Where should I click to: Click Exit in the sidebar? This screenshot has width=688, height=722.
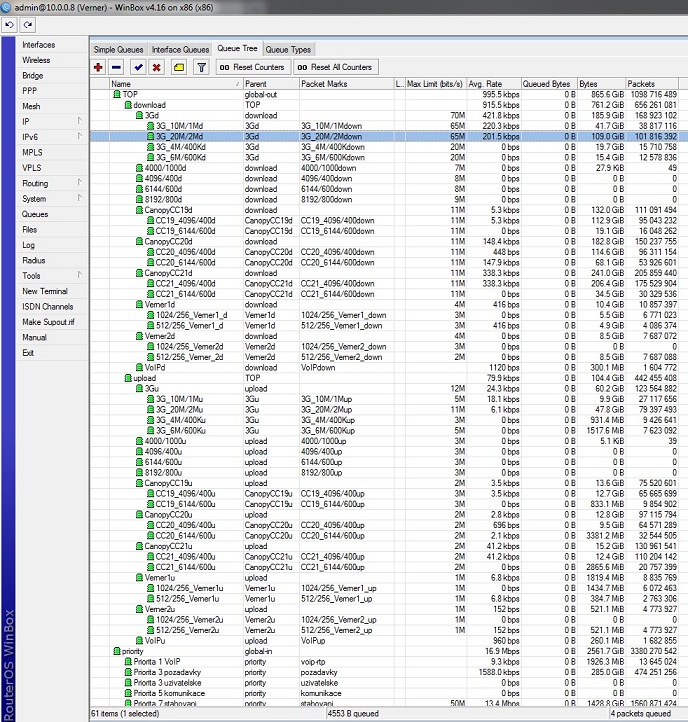[28, 353]
